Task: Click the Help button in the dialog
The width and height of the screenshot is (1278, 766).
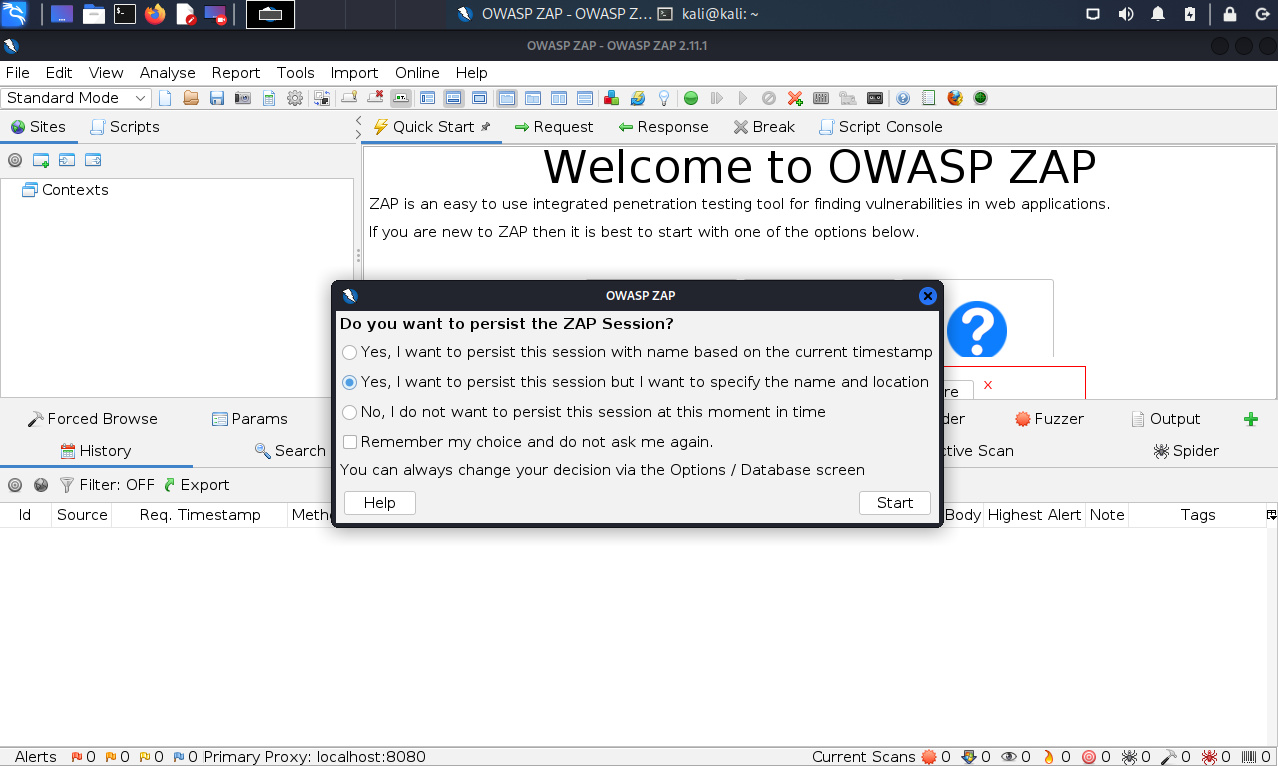Action: (x=379, y=503)
